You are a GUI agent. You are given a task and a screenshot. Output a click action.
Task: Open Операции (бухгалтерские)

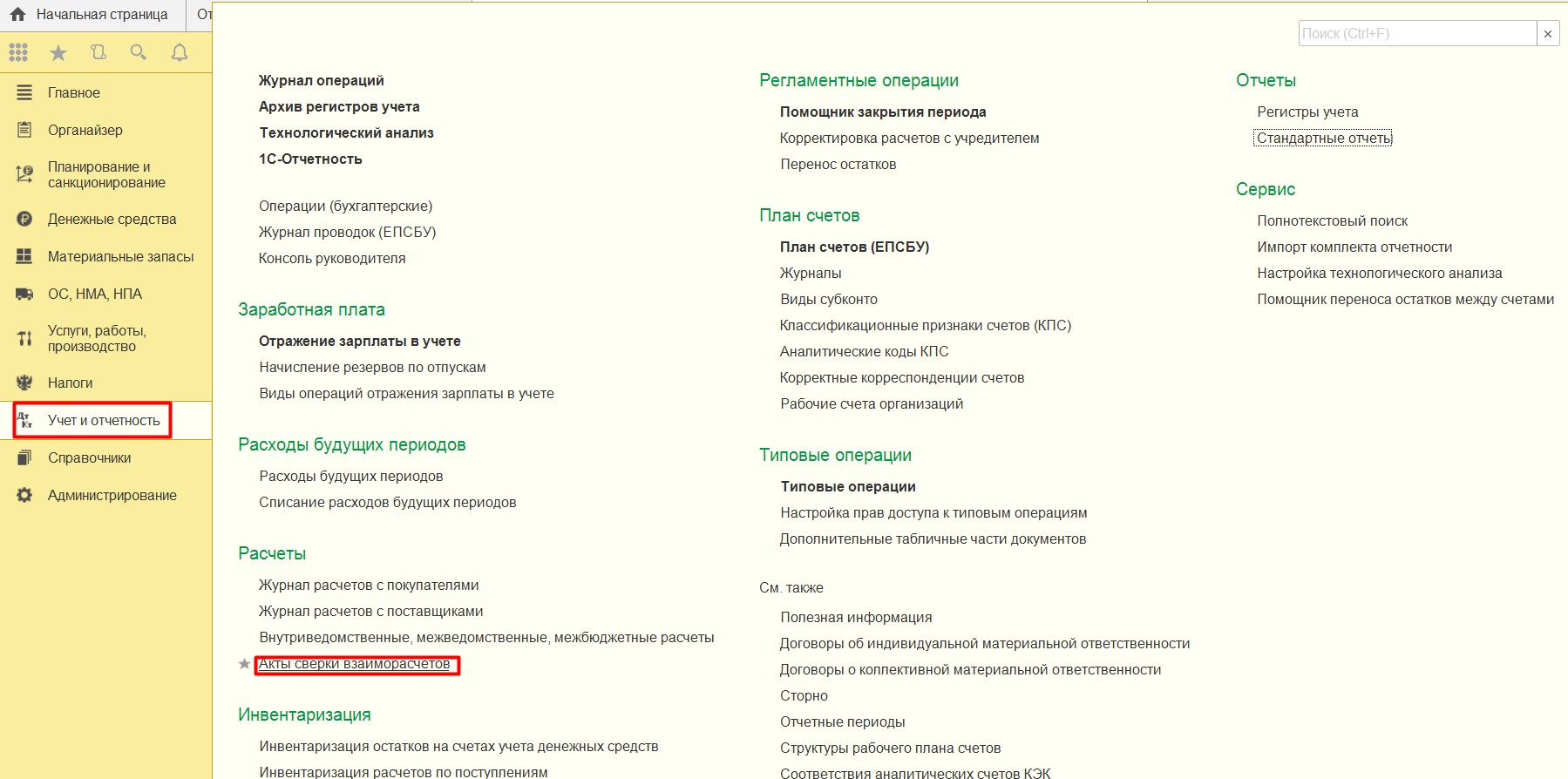click(345, 206)
